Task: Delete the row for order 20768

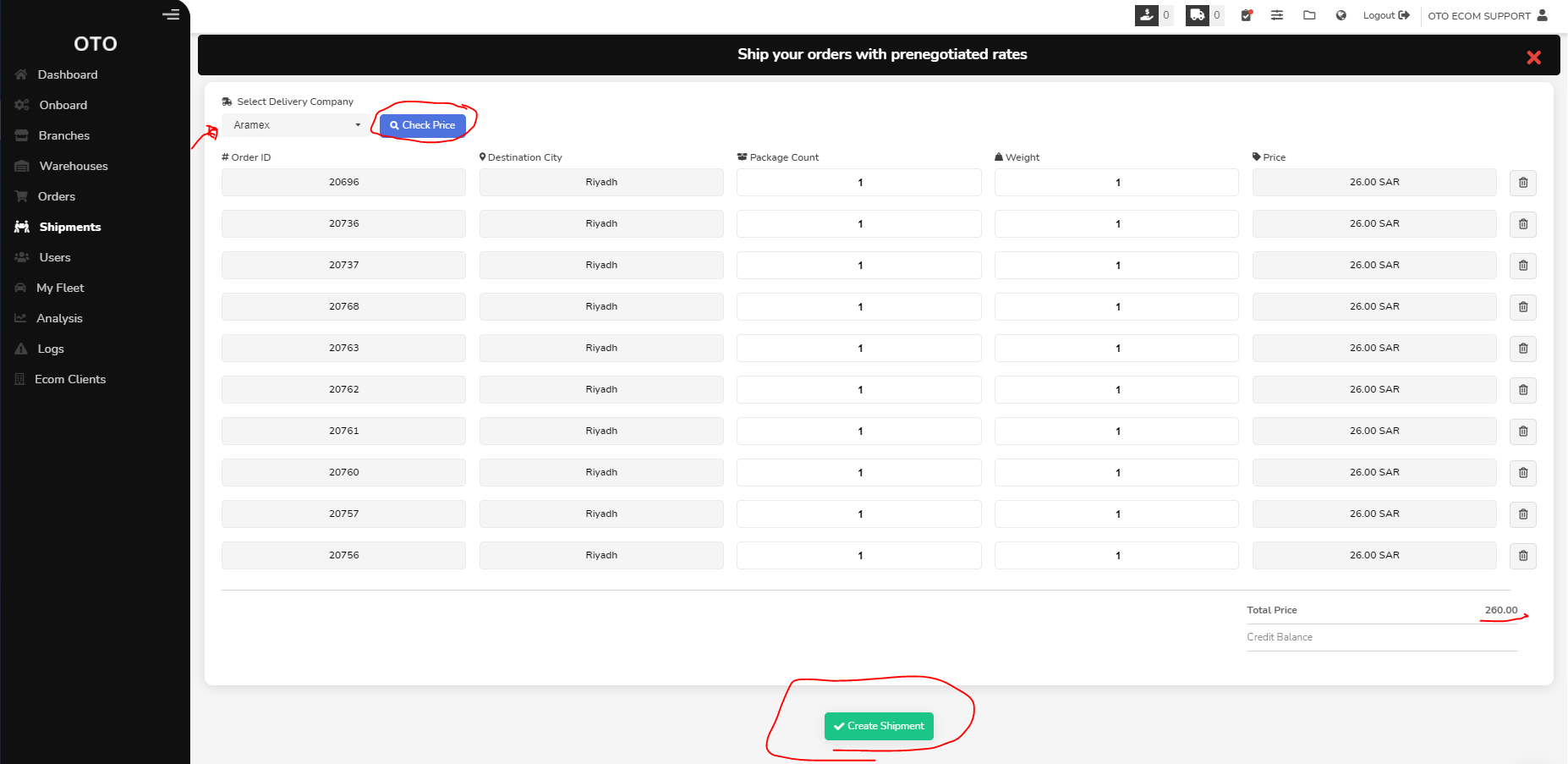Action: pyautogui.click(x=1523, y=307)
